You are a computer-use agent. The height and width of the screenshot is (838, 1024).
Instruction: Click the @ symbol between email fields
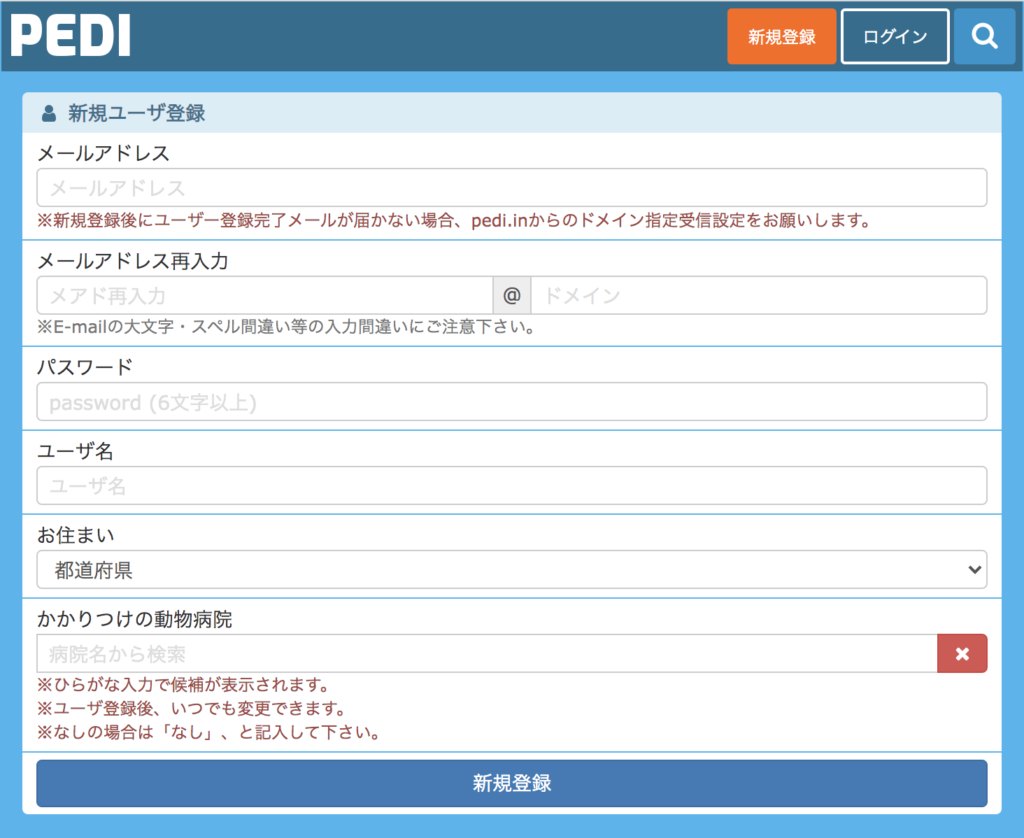(511, 296)
